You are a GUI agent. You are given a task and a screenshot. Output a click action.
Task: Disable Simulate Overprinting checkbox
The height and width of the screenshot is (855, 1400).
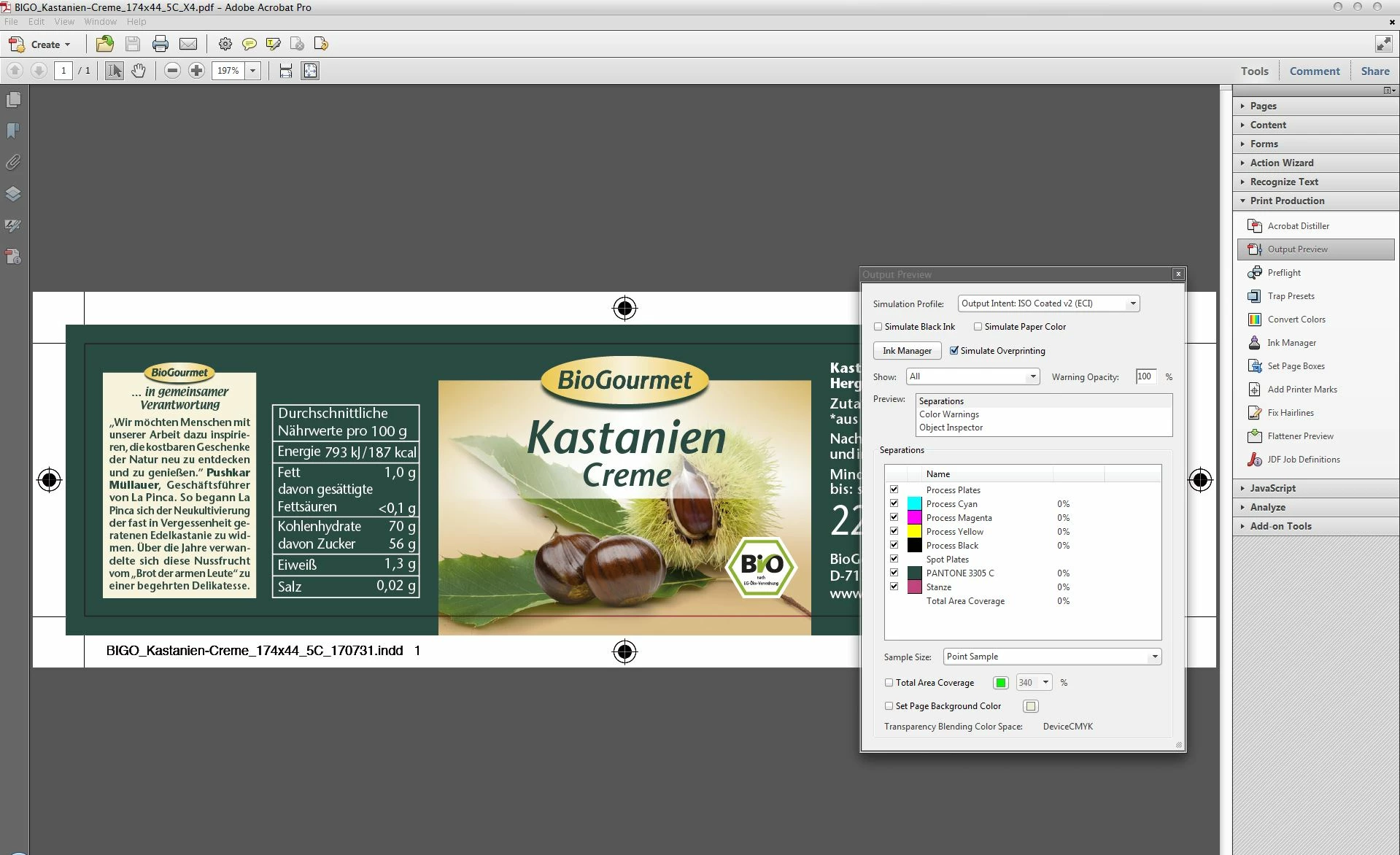coord(954,351)
